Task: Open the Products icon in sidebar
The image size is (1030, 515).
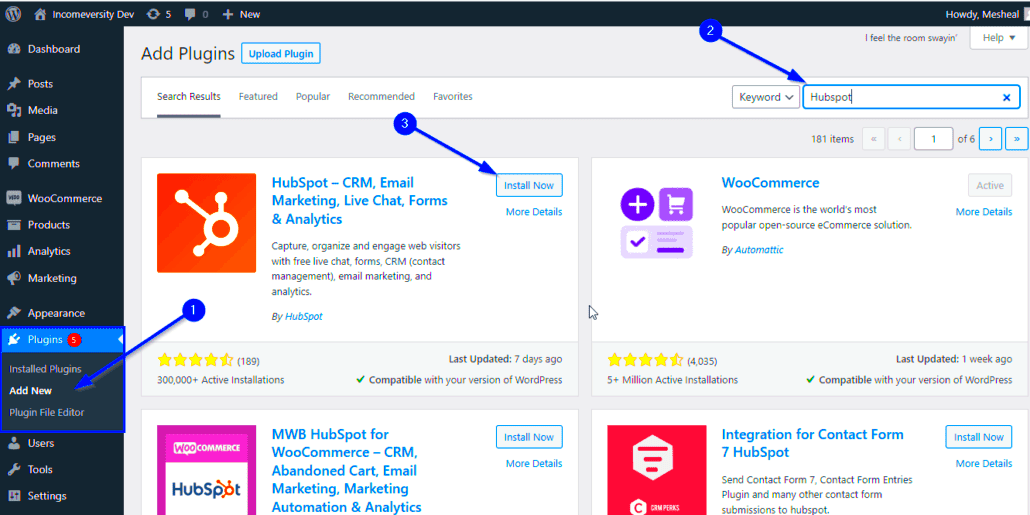Action: (14, 225)
